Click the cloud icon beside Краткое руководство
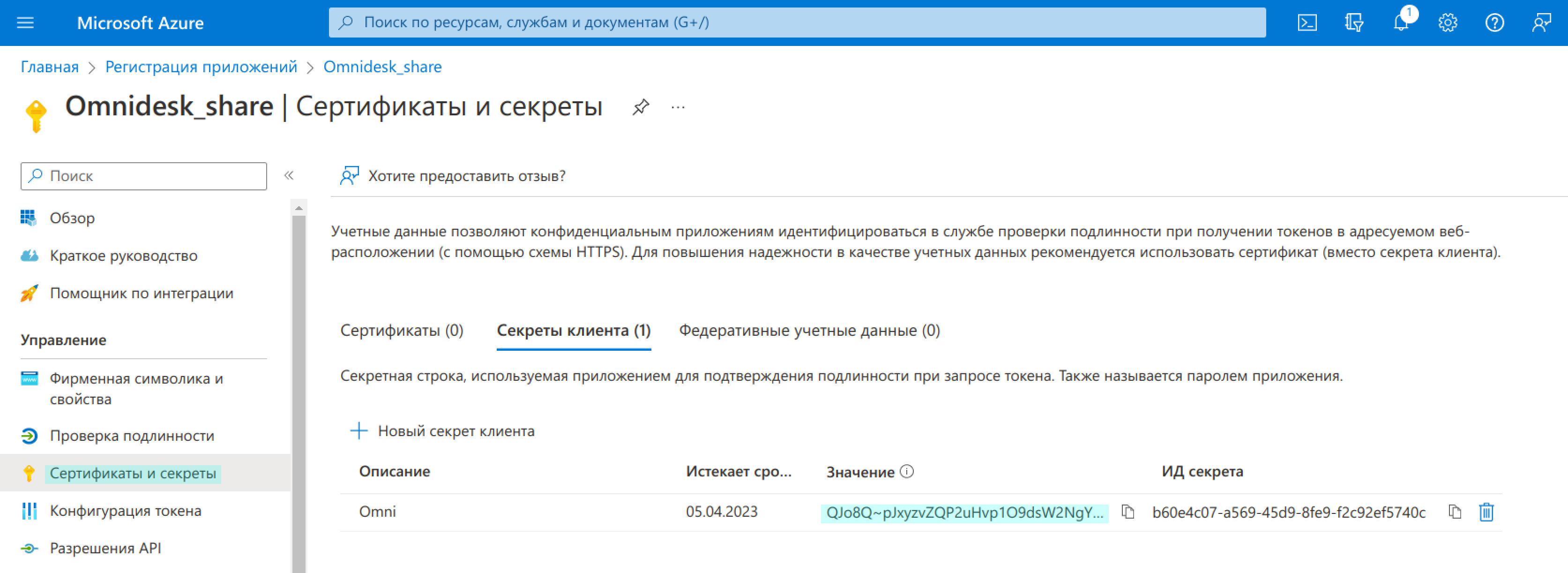This screenshot has width=1568, height=573. (29, 256)
